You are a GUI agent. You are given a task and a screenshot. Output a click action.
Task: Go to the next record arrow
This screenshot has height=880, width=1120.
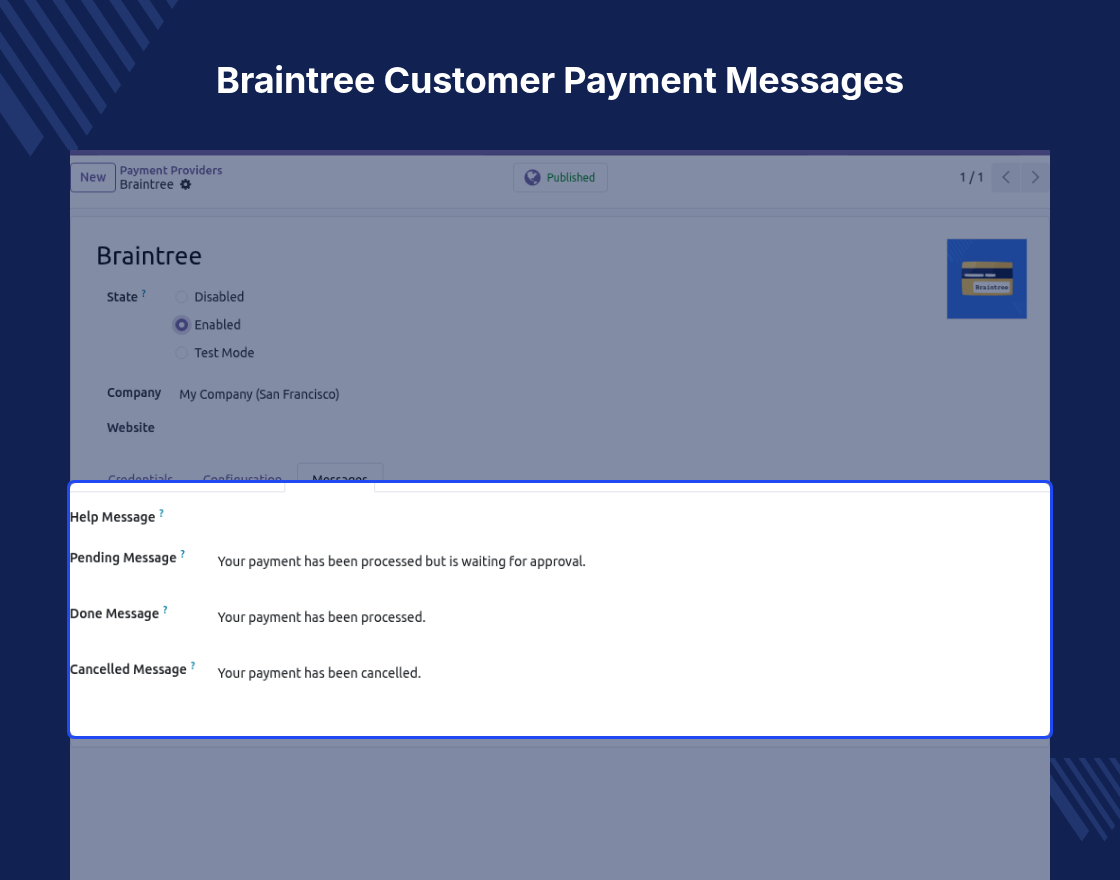(1035, 177)
